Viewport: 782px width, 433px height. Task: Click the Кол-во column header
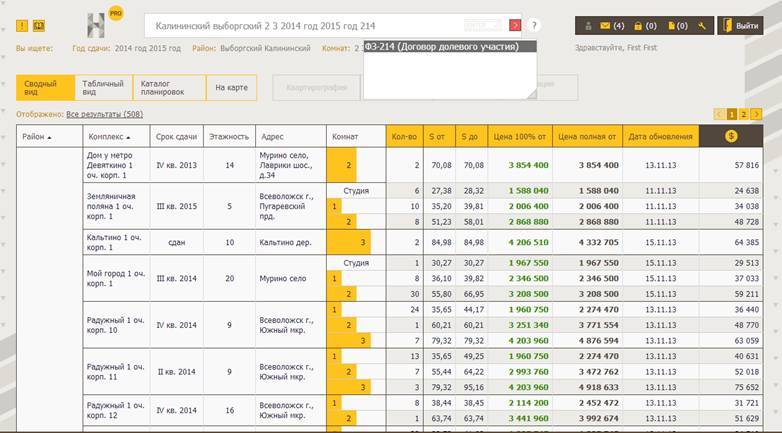click(404, 136)
